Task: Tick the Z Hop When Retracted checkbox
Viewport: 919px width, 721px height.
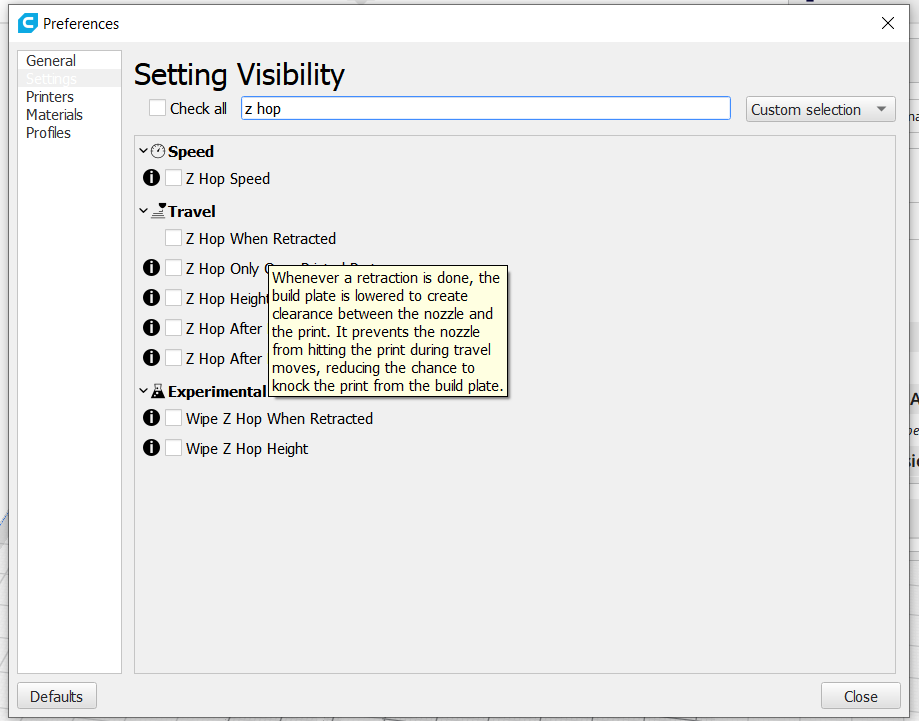Action: 174,238
